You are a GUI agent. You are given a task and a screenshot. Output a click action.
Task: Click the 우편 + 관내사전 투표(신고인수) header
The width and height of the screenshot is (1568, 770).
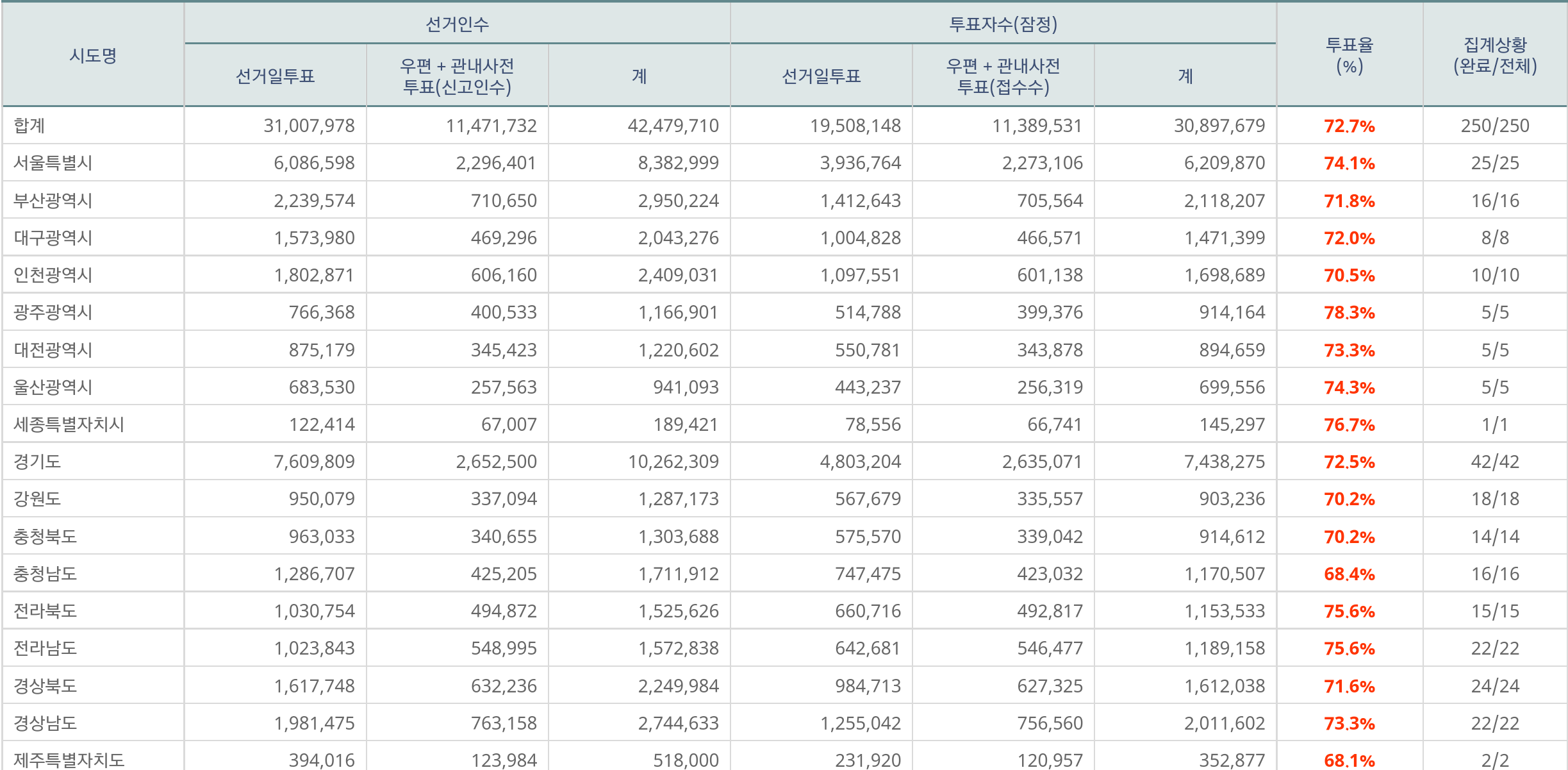457,76
